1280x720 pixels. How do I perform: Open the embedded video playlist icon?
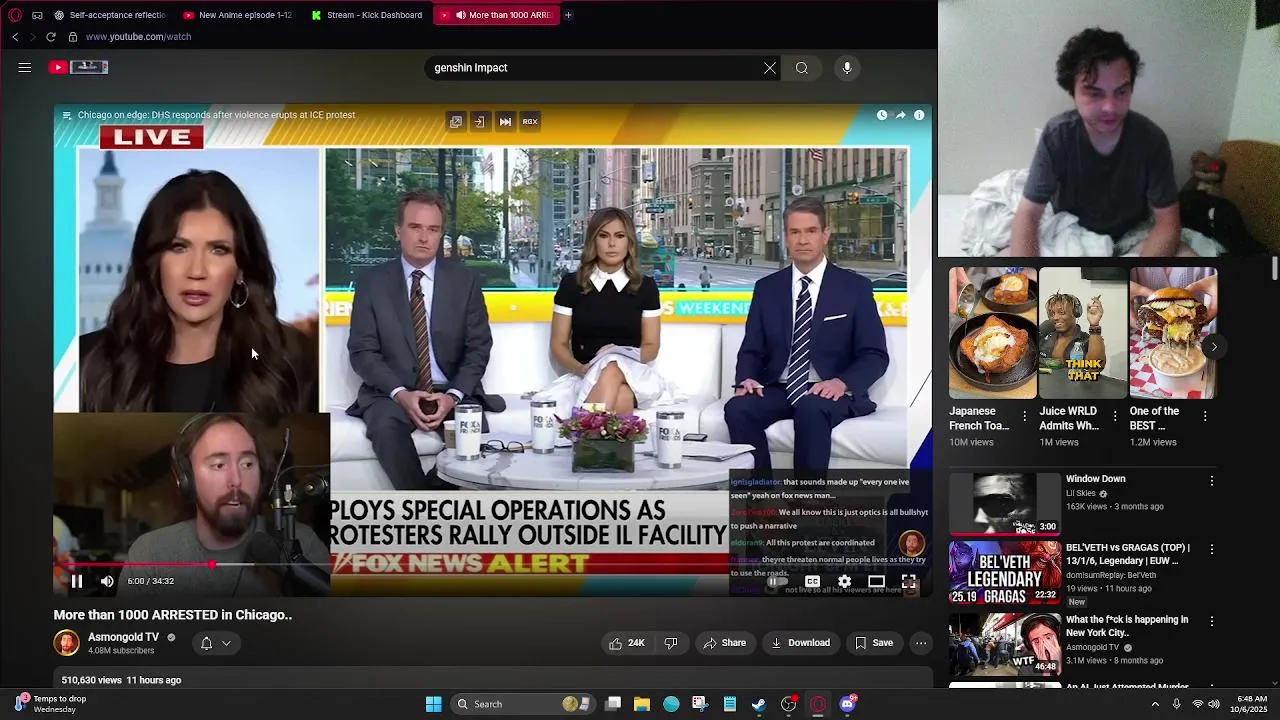[67, 115]
